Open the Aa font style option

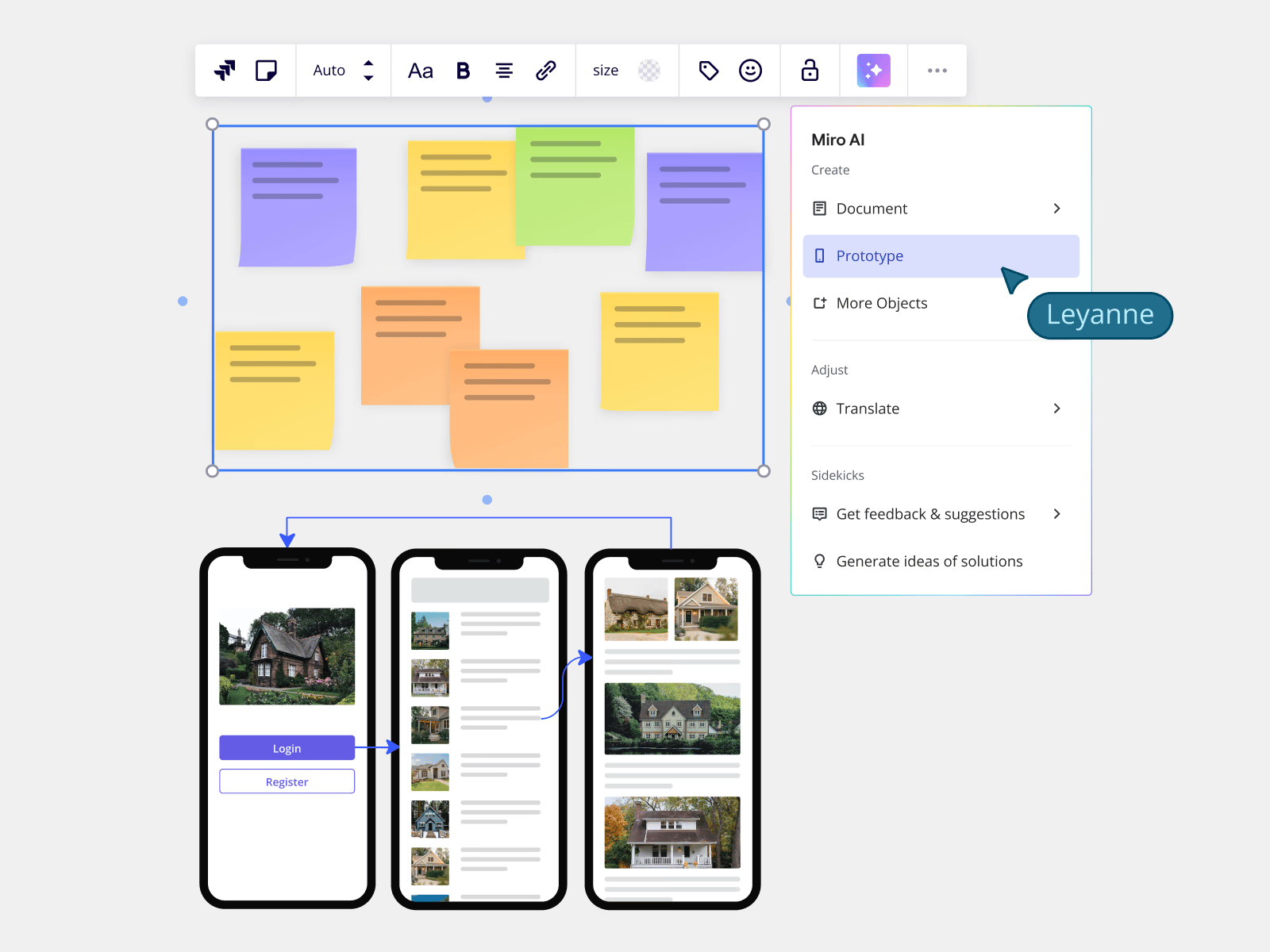pos(420,71)
